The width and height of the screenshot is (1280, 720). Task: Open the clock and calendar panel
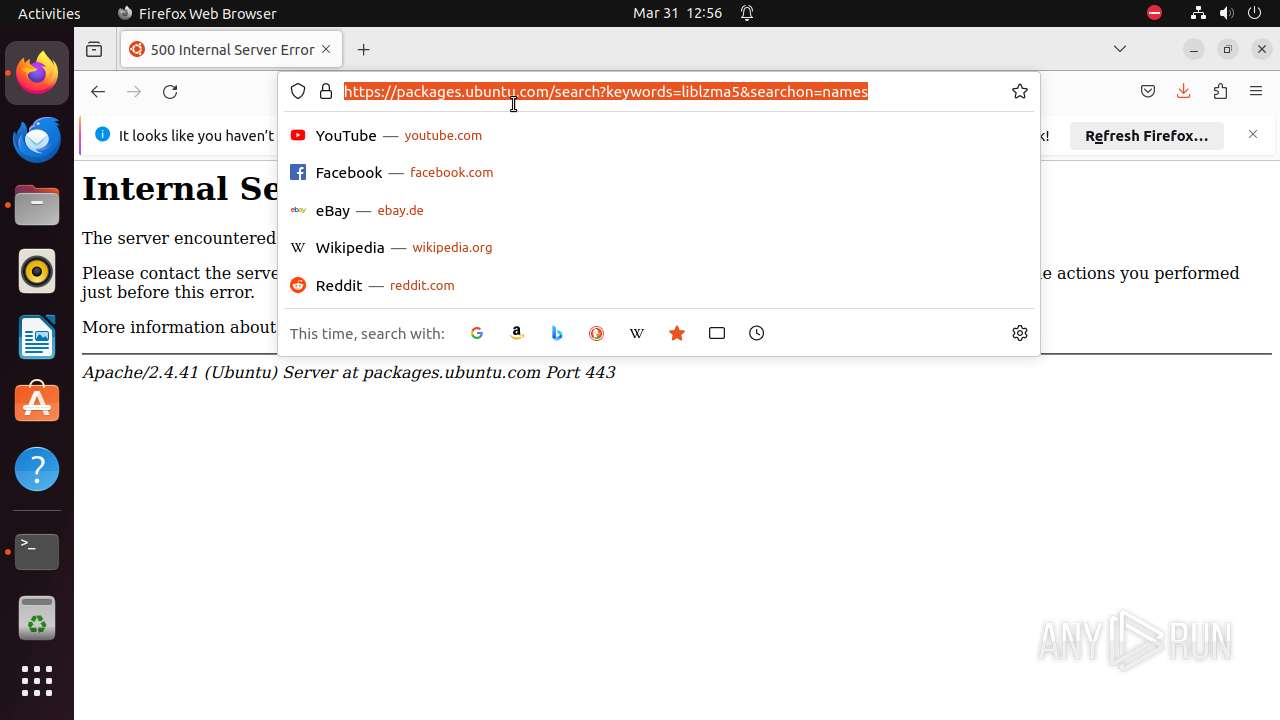(x=677, y=13)
